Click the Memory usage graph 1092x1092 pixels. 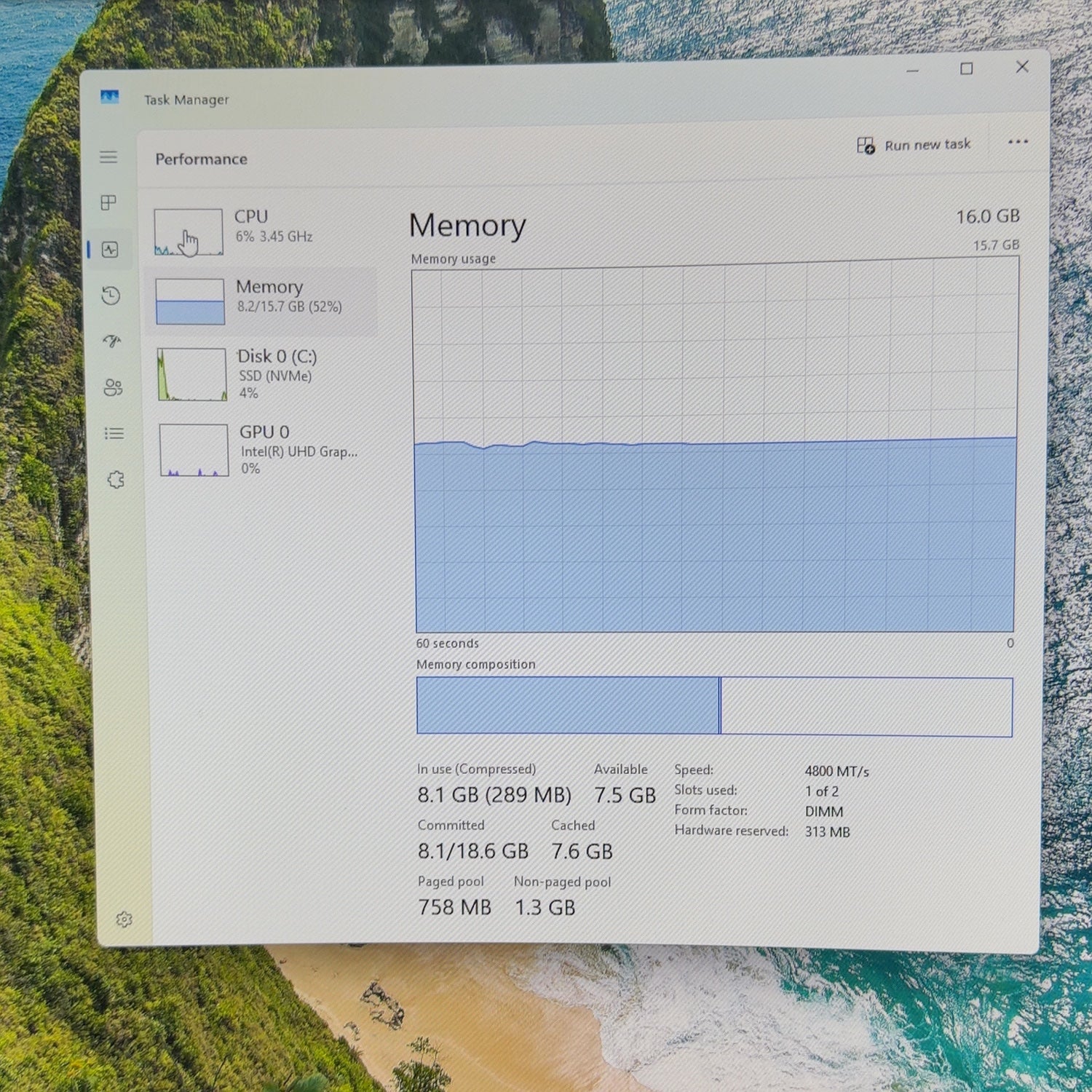[715, 446]
